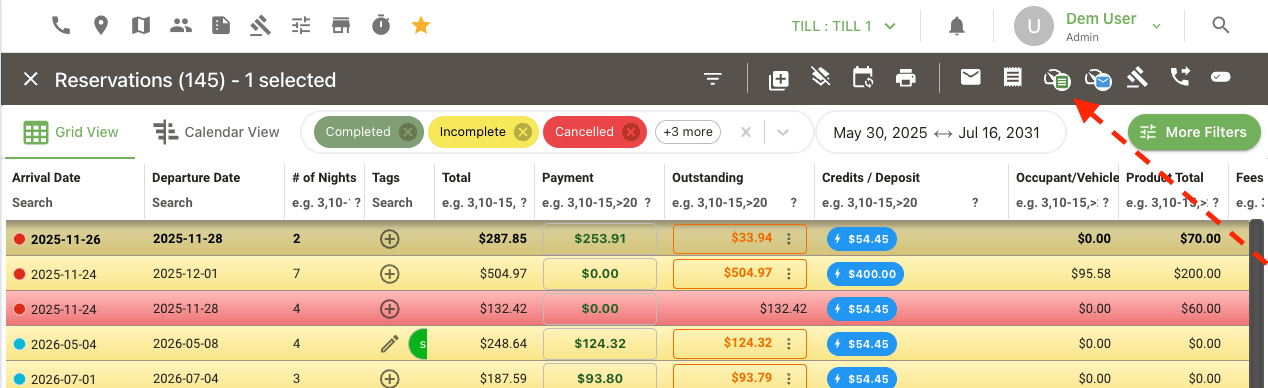
Task: Sort by Arrival Date column header
Action: click(46, 178)
